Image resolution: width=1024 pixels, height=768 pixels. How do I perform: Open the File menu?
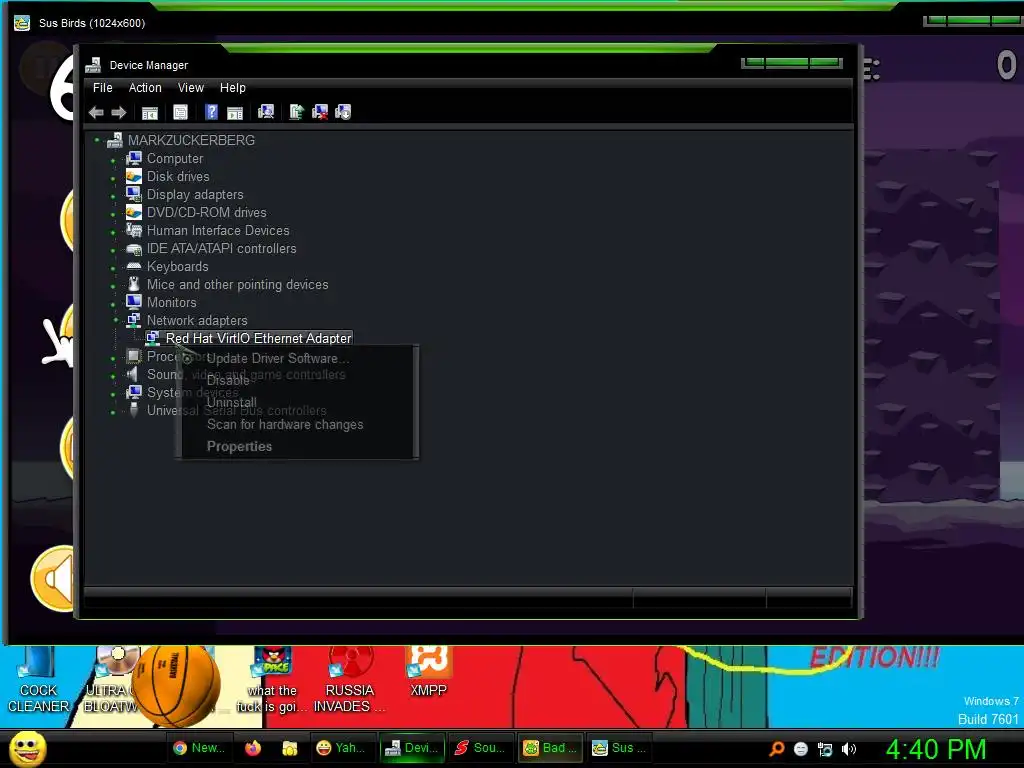pos(103,88)
